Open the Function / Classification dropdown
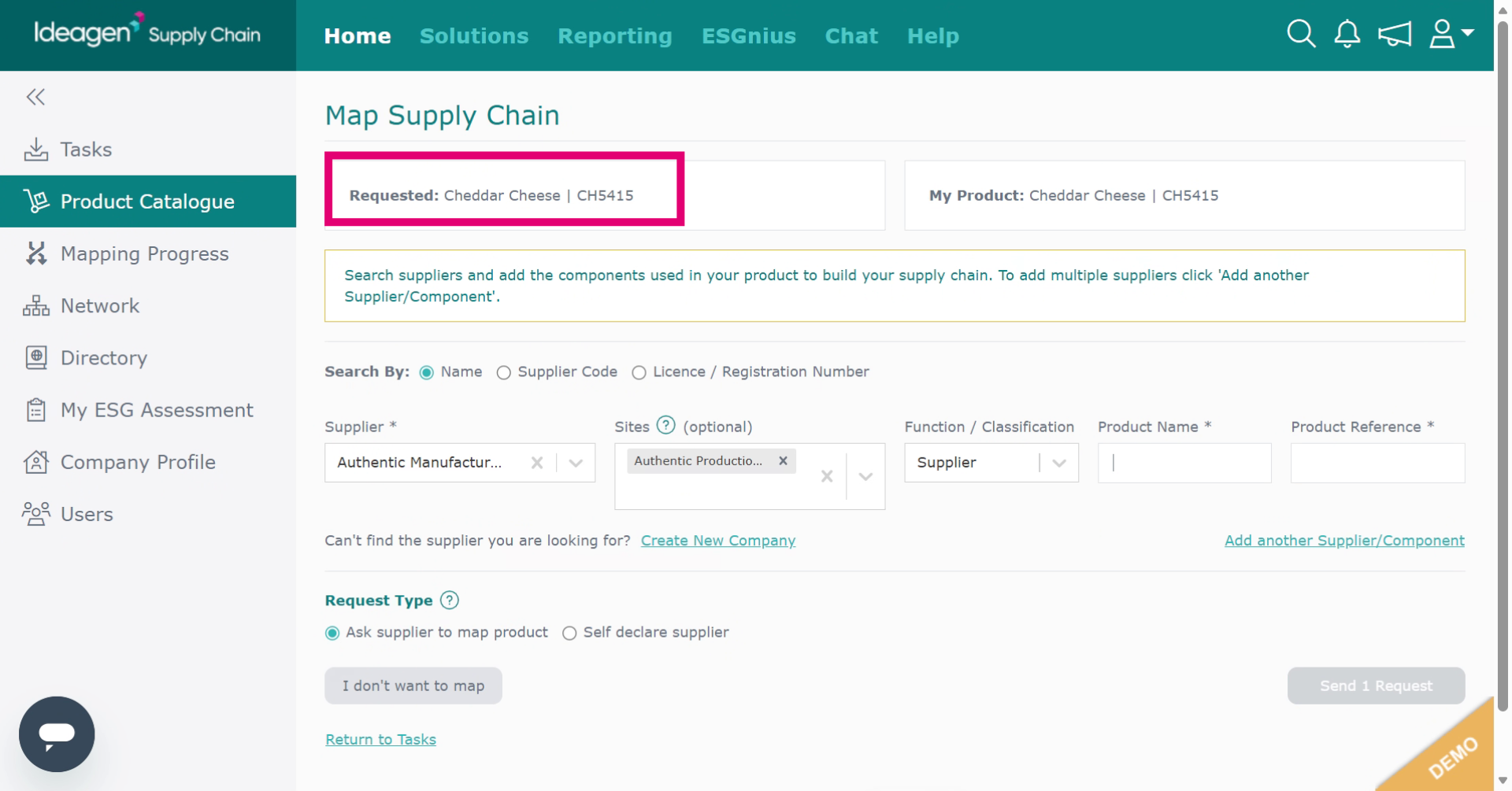1512x791 pixels. tap(991, 463)
